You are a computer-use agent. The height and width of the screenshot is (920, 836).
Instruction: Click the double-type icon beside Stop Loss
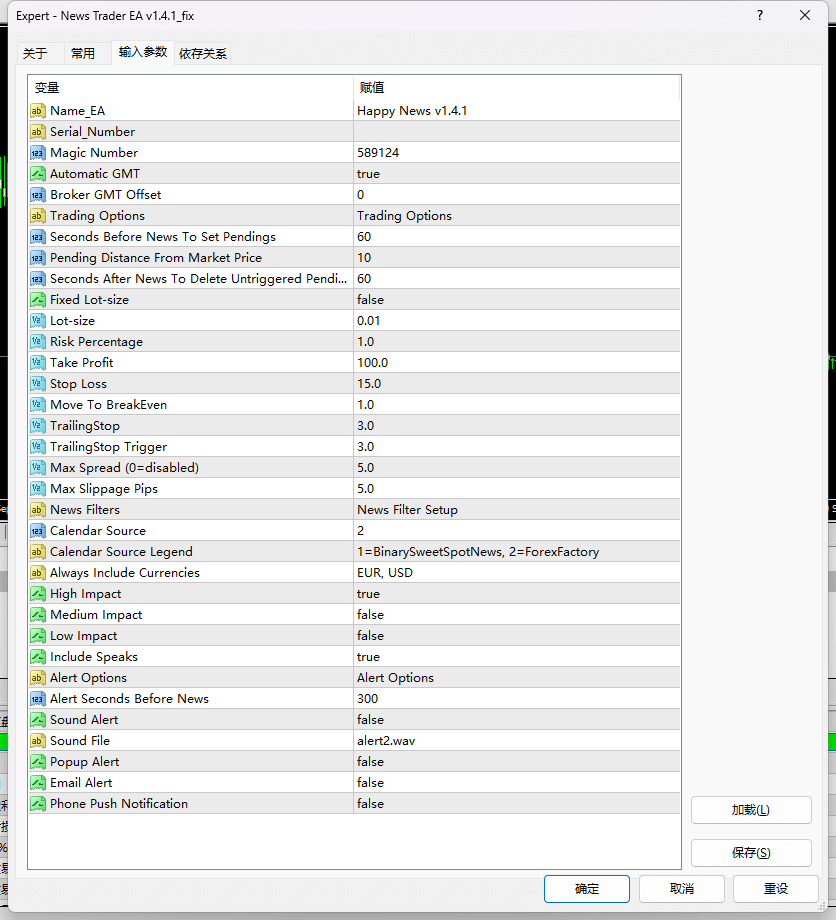(38, 383)
